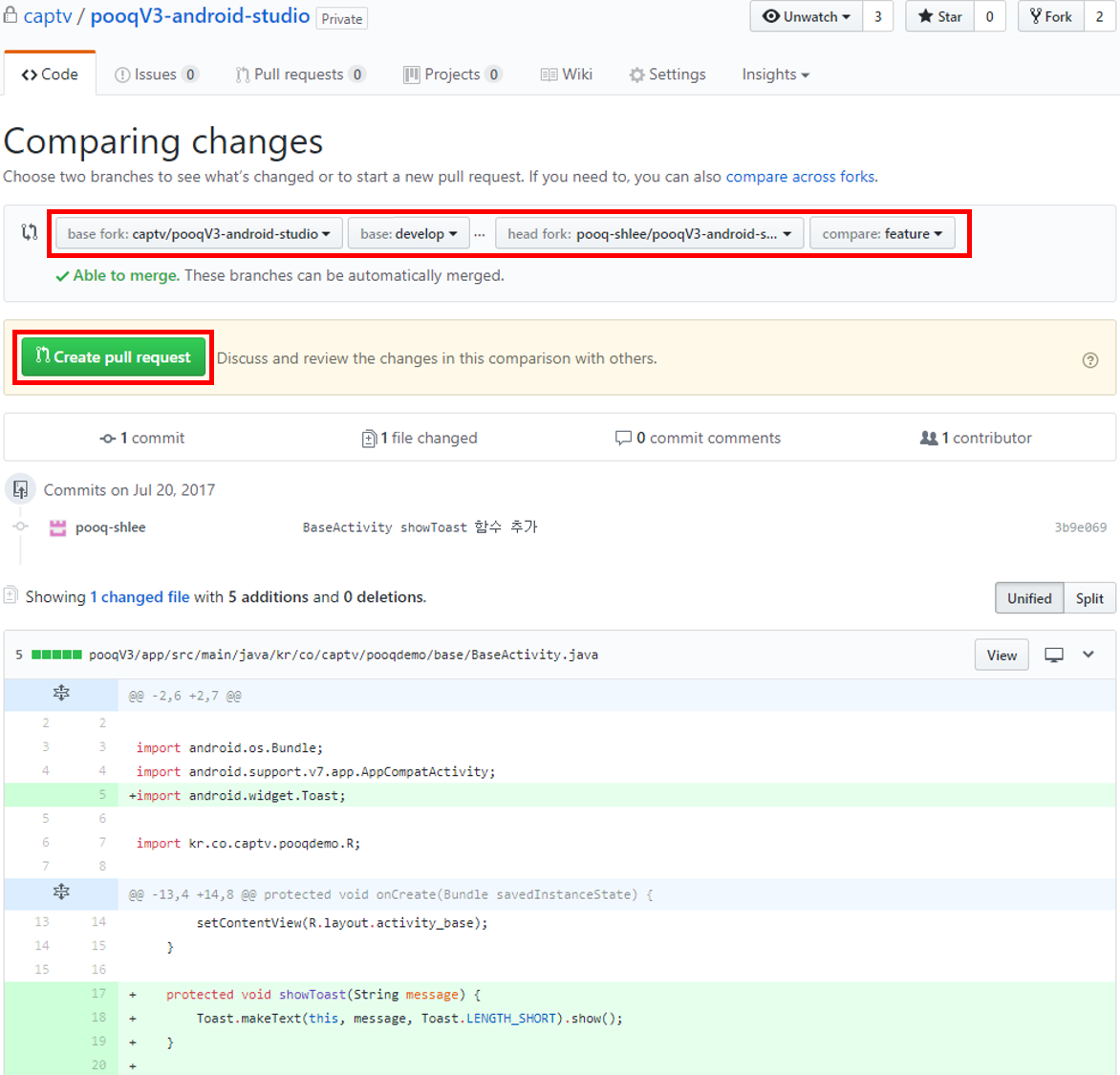
Task: Open base develop branch dropdown
Action: (409, 233)
